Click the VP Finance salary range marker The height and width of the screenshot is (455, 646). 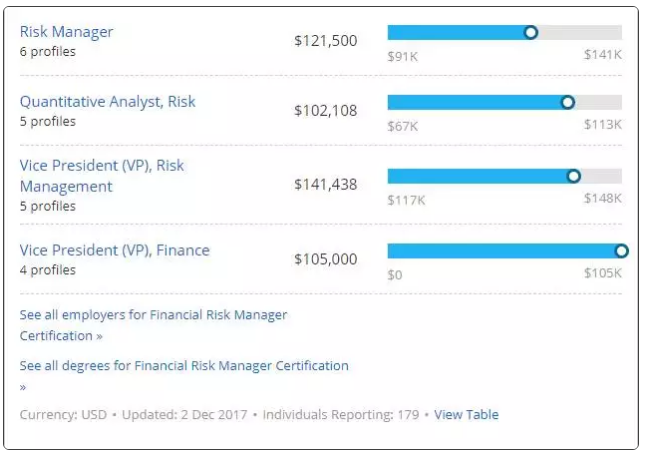point(621,251)
